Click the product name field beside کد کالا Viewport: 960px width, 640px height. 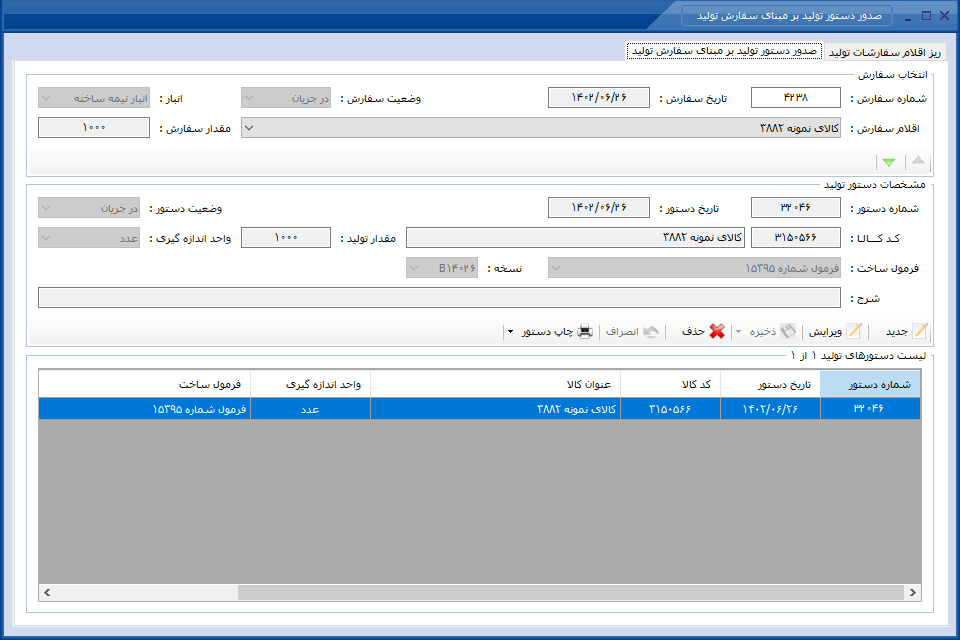coord(576,238)
